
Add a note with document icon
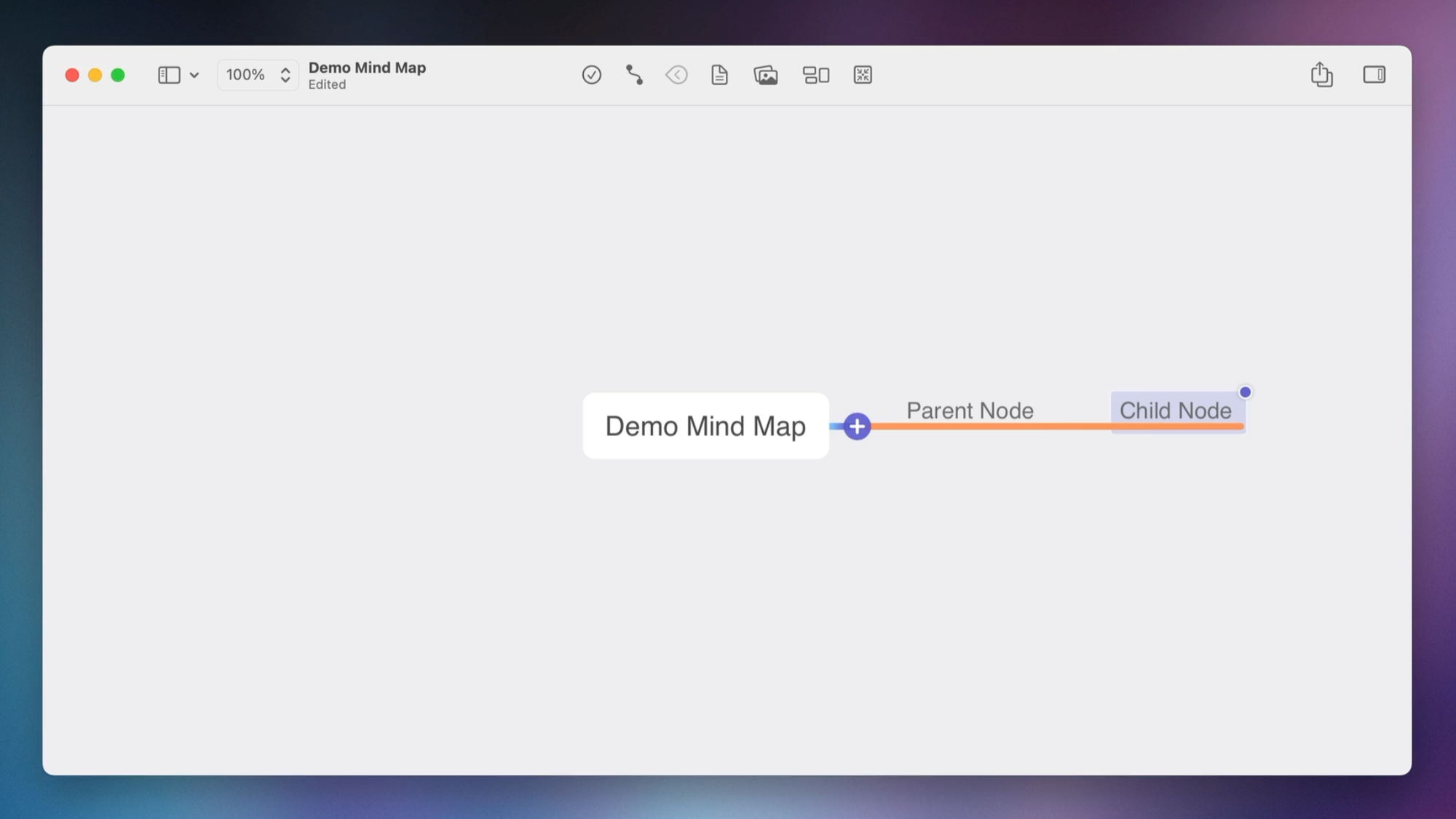719,75
